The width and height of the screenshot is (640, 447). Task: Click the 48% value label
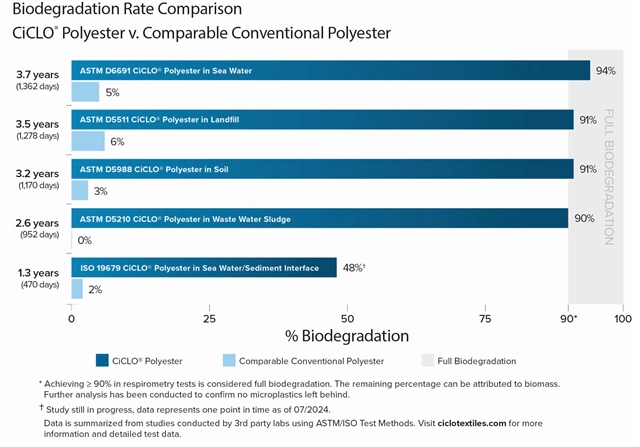coord(355,267)
